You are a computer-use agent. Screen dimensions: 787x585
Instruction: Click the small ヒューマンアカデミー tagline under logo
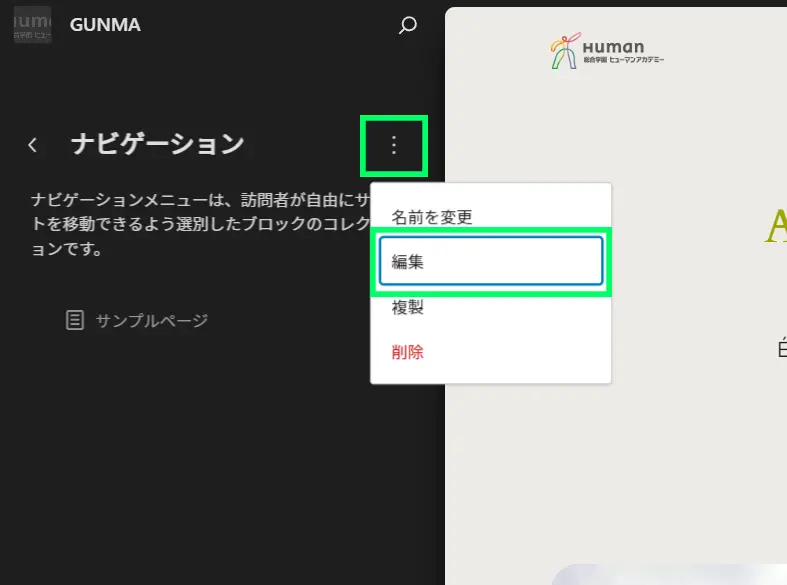pyautogui.click(x=623, y=60)
